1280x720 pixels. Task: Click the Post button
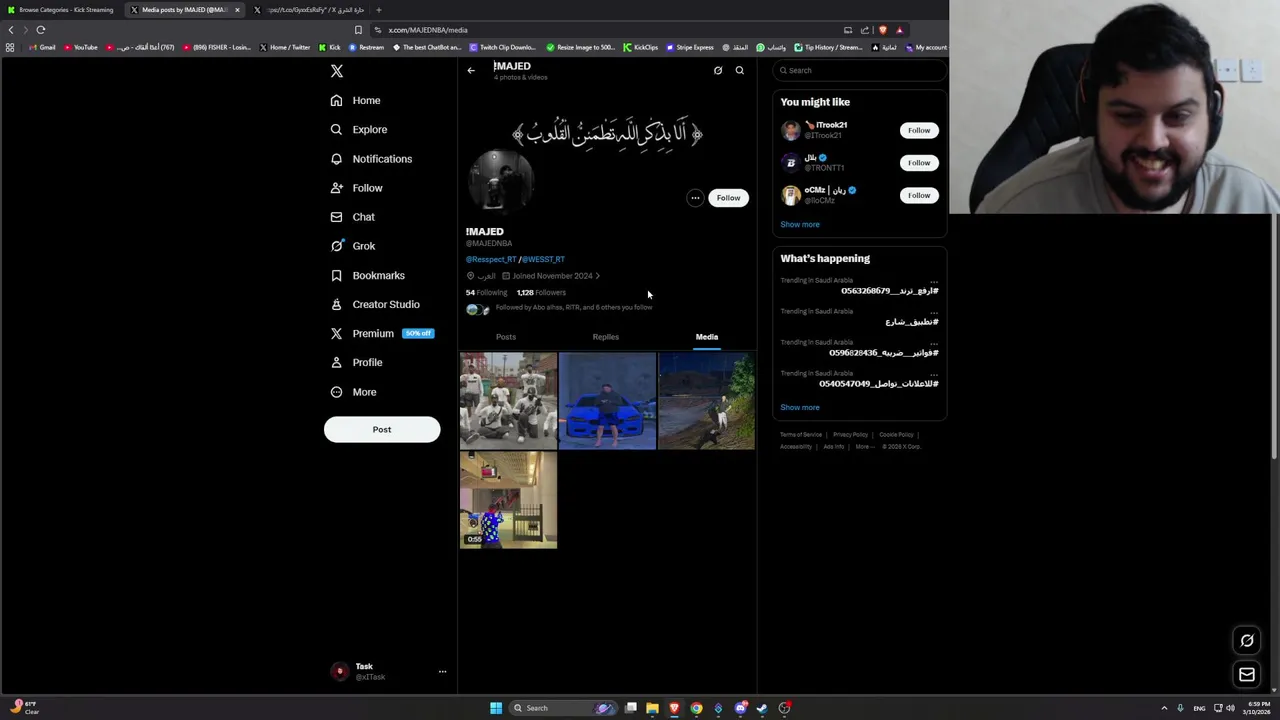pyautogui.click(x=382, y=429)
